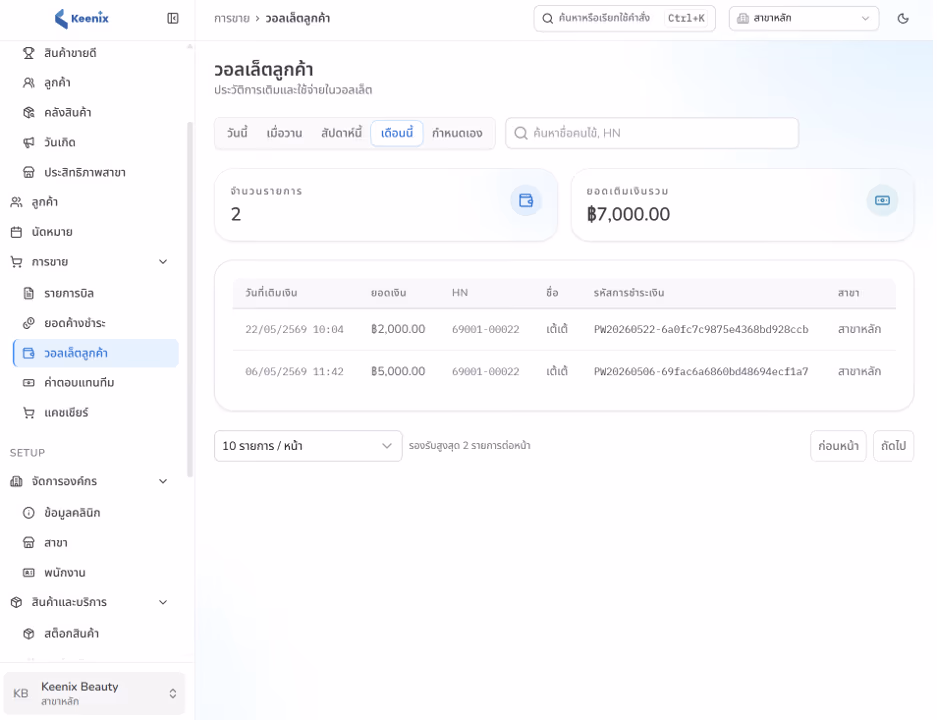The image size is (937, 720).
Task: Click sidebar vertical scrollbar
Action: [x=190, y=299]
